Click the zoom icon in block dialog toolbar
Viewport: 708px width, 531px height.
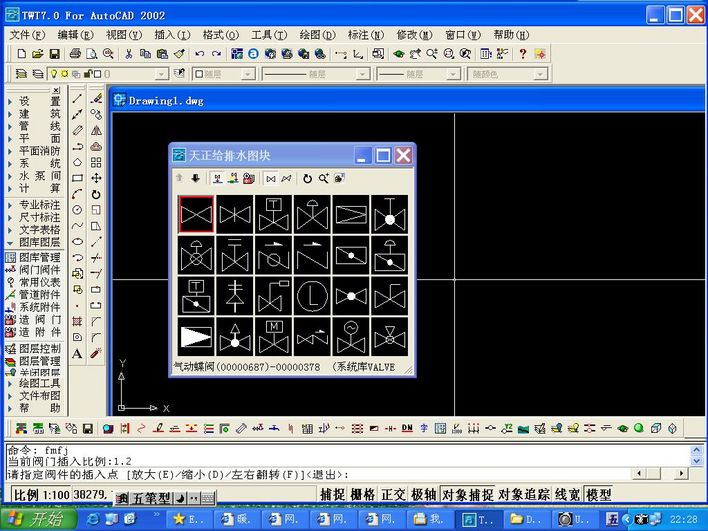point(324,178)
